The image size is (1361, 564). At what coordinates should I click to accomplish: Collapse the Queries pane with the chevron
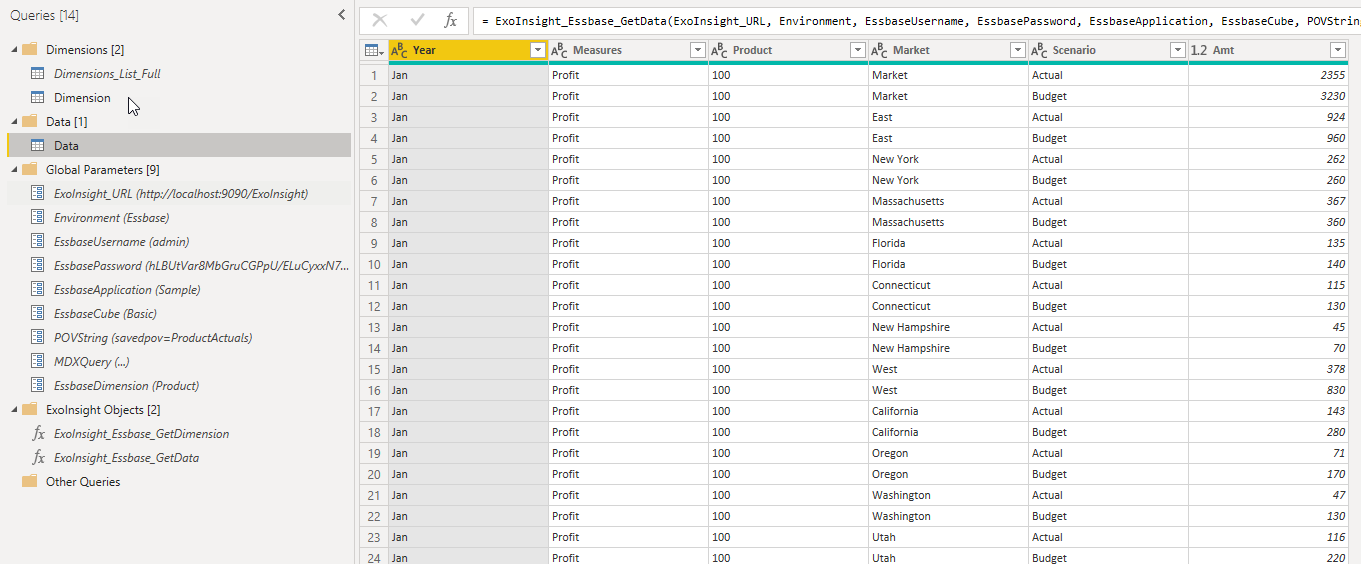(341, 15)
